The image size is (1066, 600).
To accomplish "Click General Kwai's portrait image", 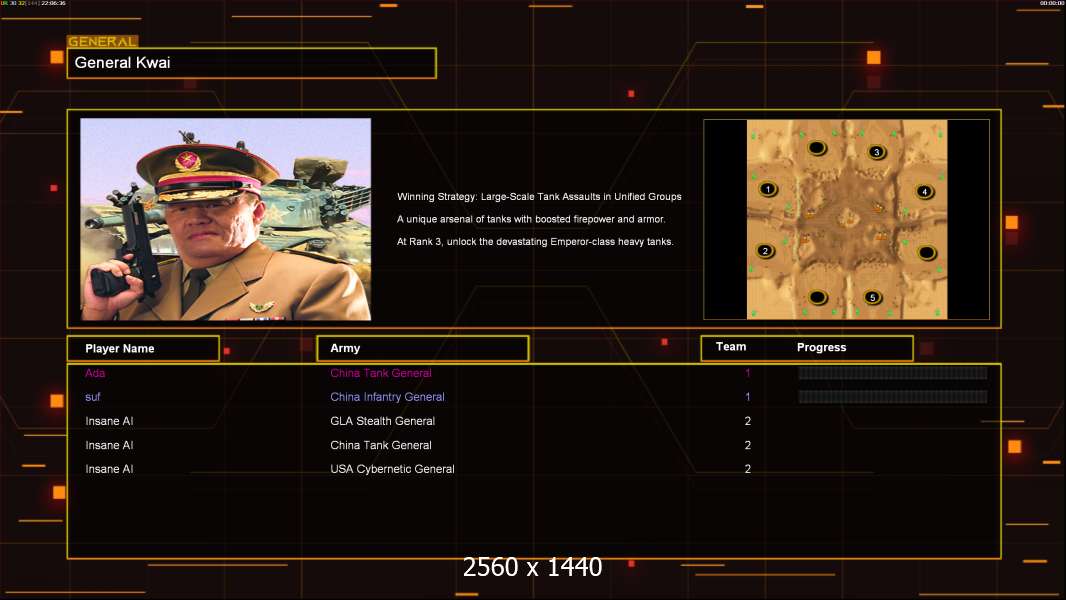I will click(226, 219).
